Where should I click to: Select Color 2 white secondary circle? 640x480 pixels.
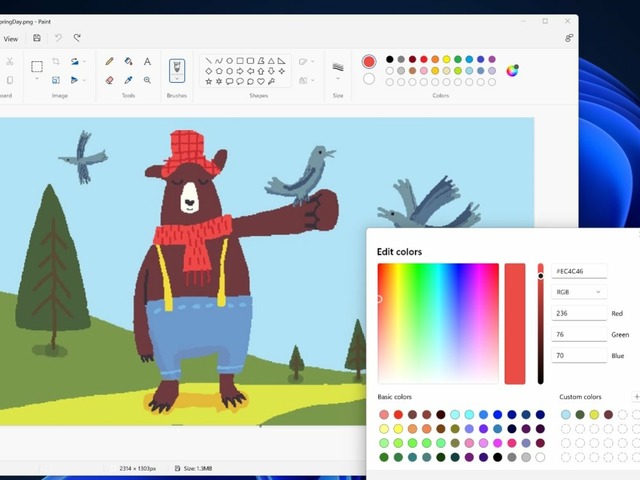tap(369, 79)
